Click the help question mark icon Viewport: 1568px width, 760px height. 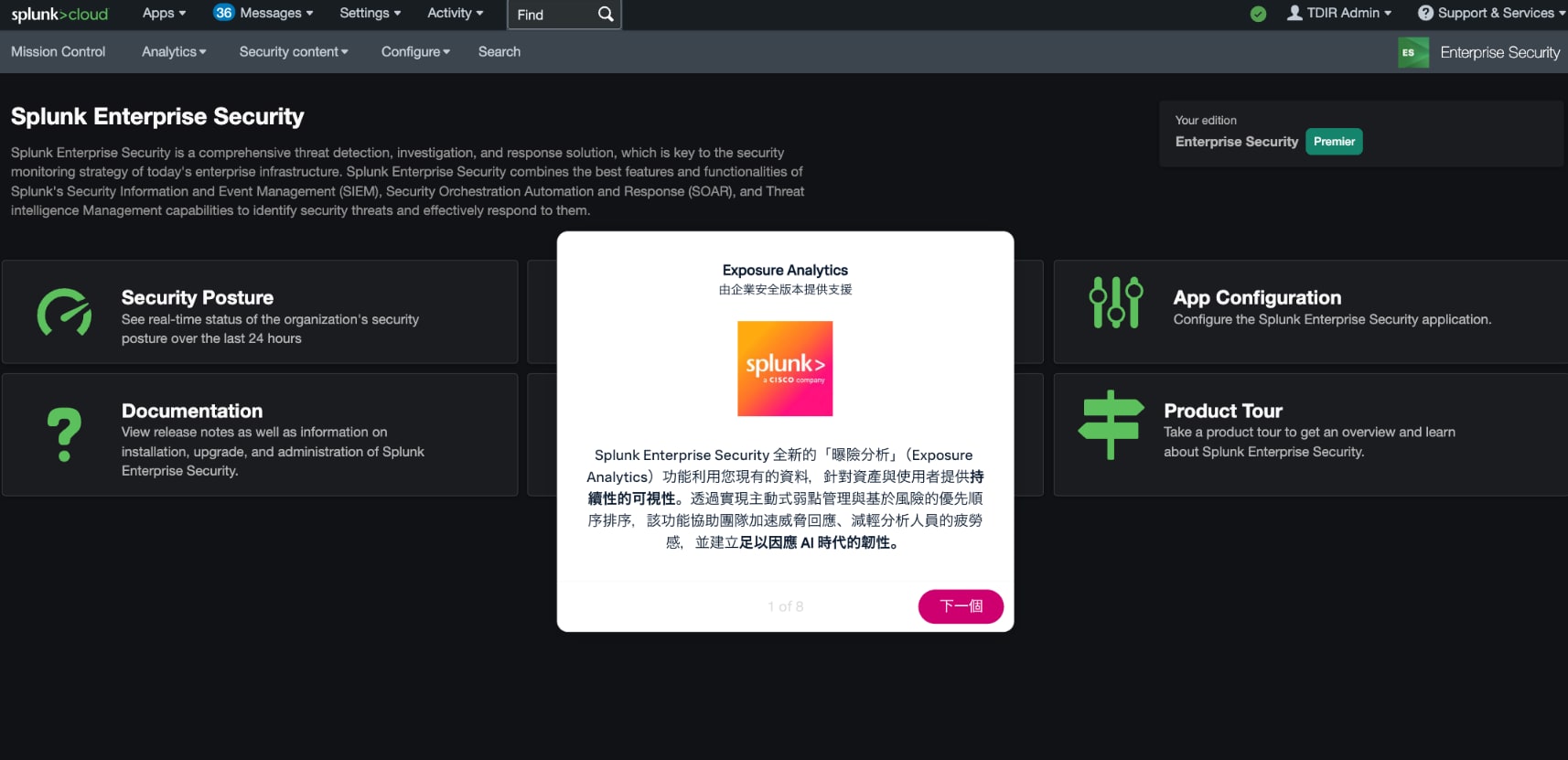click(x=1425, y=13)
